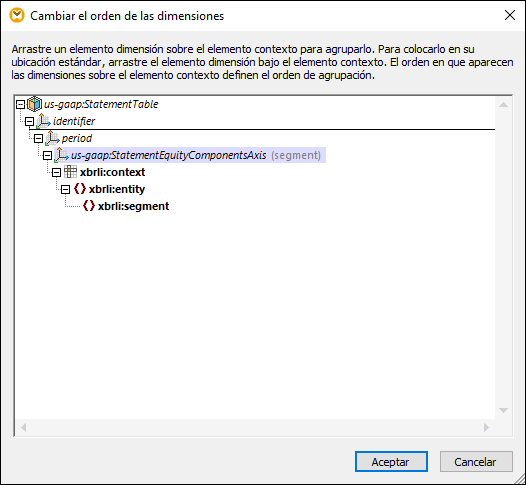The height and width of the screenshot is (485, 526).
Task: Collapse the identifier tree node
Action: [x=30, y=121]
